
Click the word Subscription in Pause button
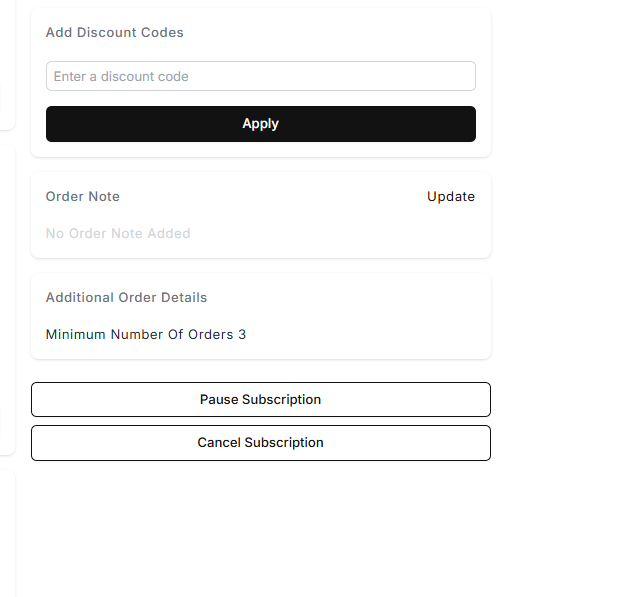tap(282, 399)
